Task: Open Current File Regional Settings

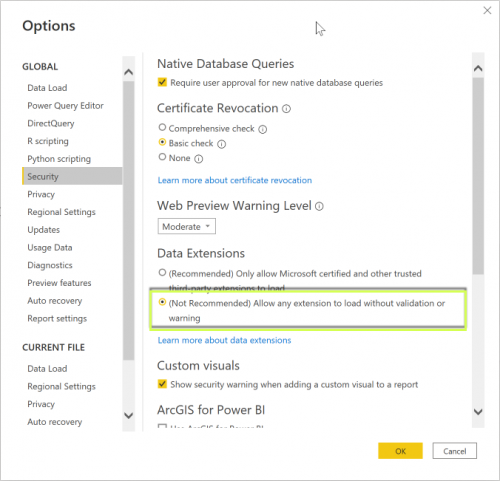Action: [x=61, y=386]
